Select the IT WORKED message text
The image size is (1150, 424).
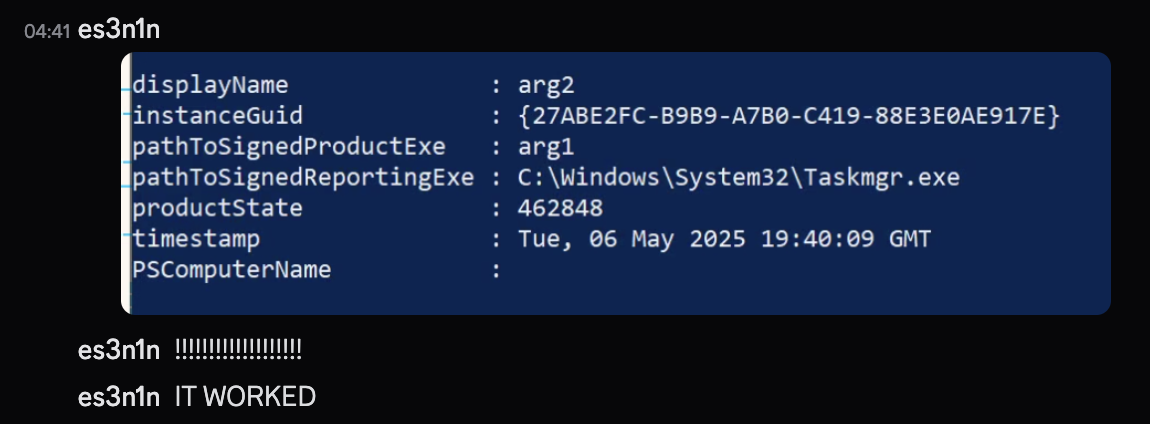(246, 397)
